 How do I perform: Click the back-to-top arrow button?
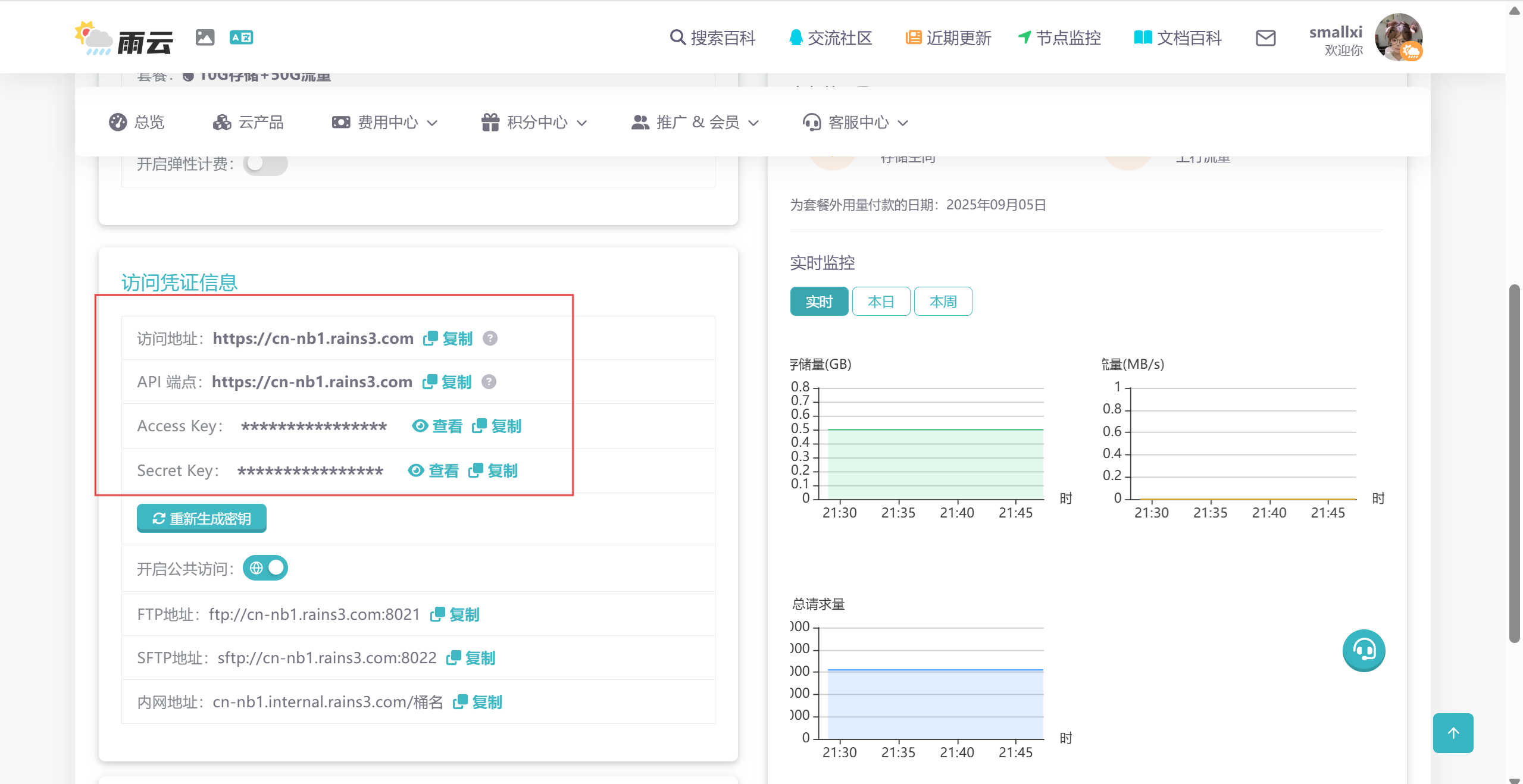[x=1453, y=733]
